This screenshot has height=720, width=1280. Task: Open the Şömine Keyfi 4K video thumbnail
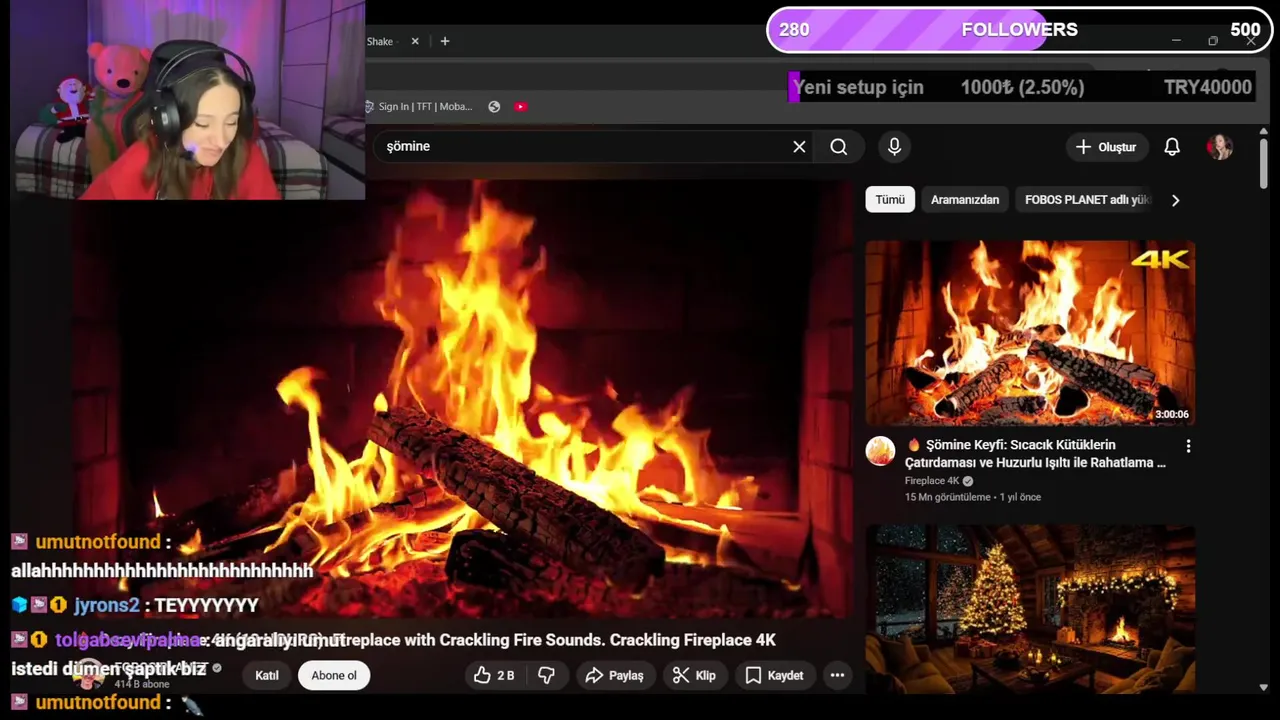pyautogui.click(x=1030, y=333)
